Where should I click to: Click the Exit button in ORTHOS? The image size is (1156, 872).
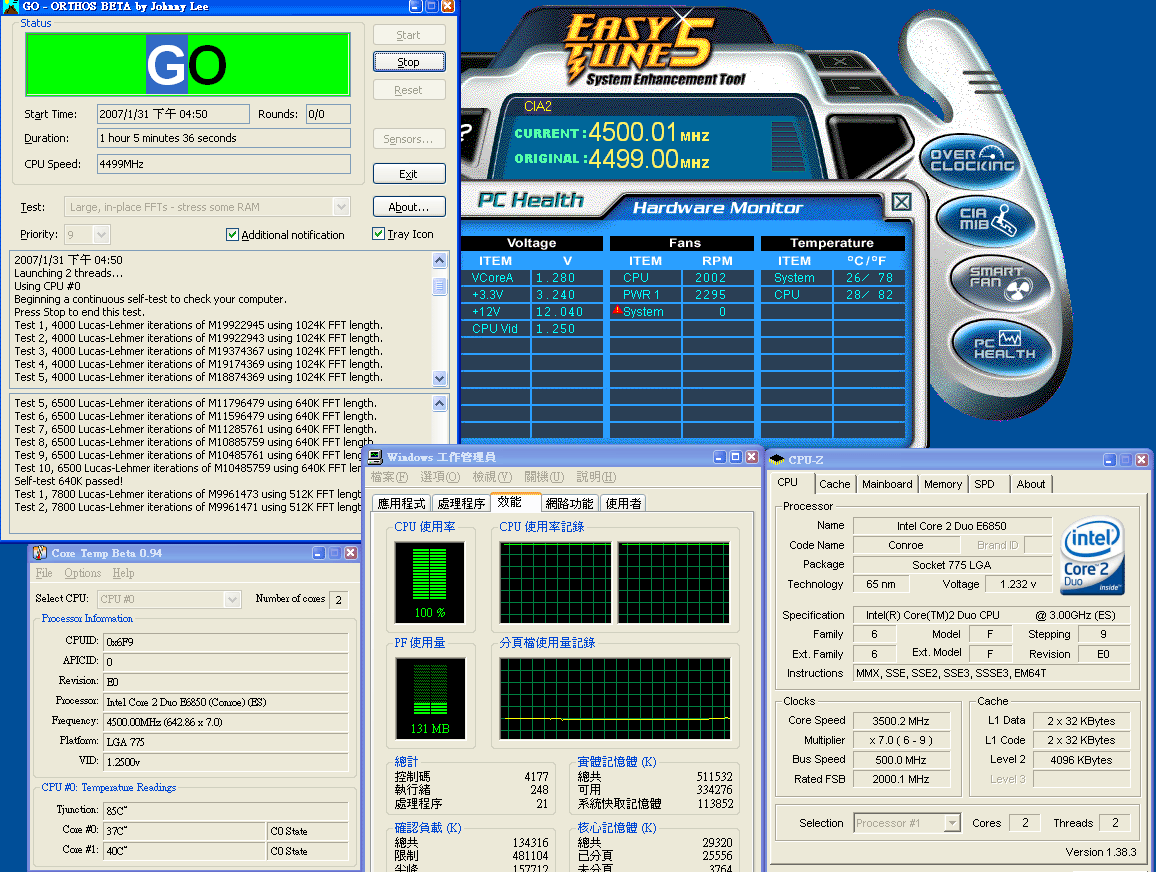coord(408,174)
